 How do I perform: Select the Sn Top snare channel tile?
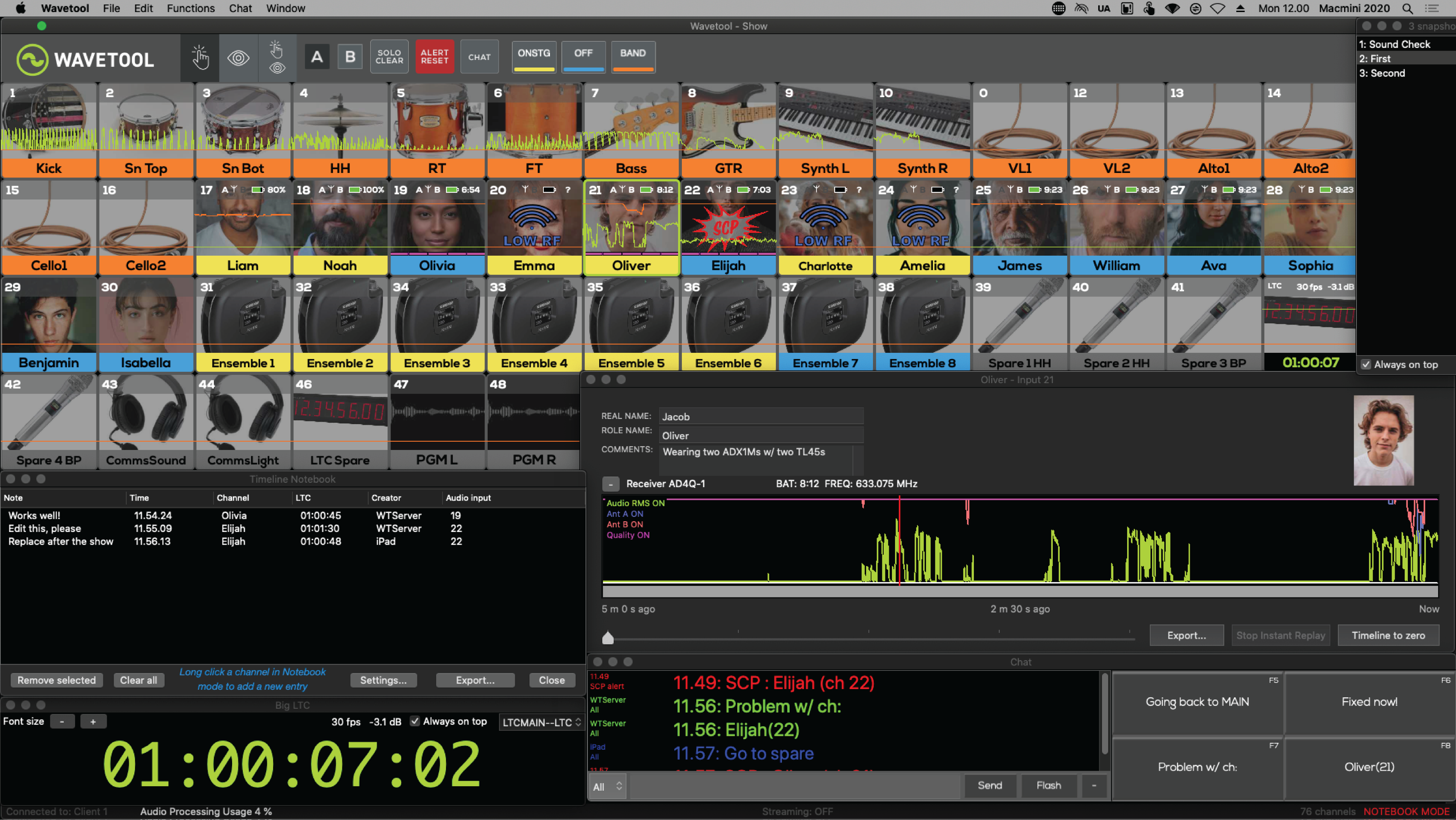(x=146, y=130)
